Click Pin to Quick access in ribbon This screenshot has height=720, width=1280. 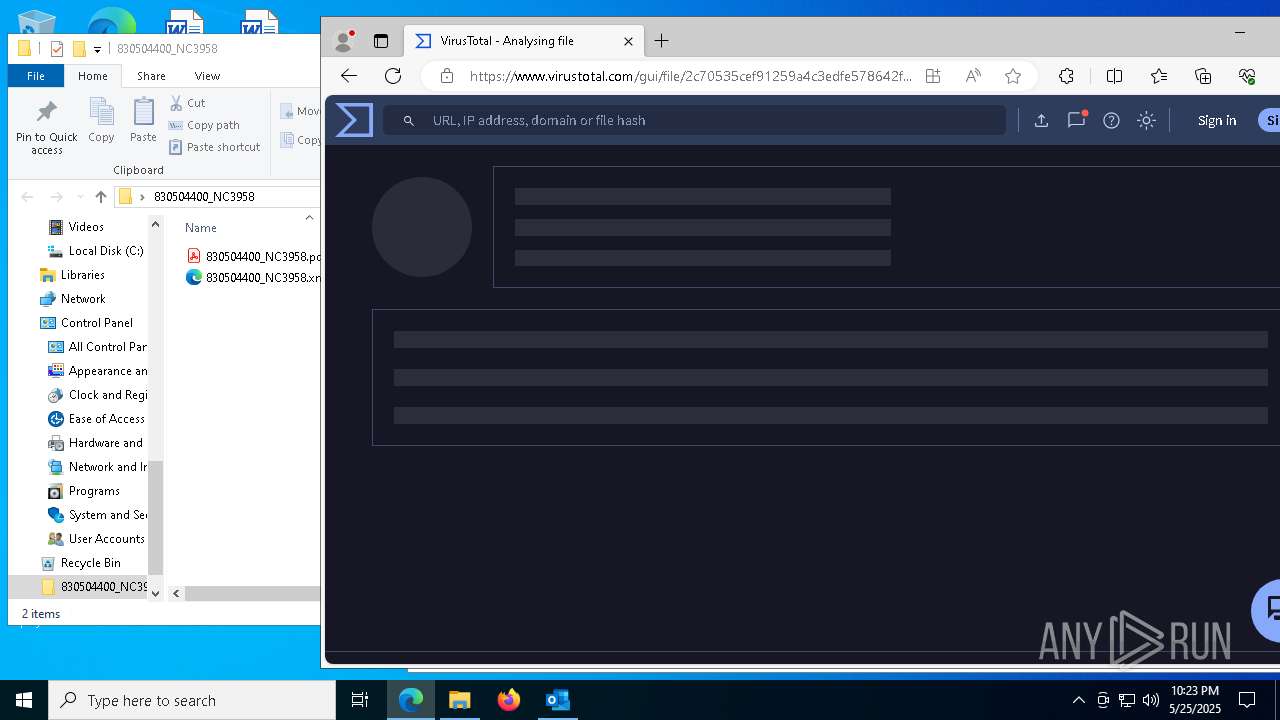[46, 126]
